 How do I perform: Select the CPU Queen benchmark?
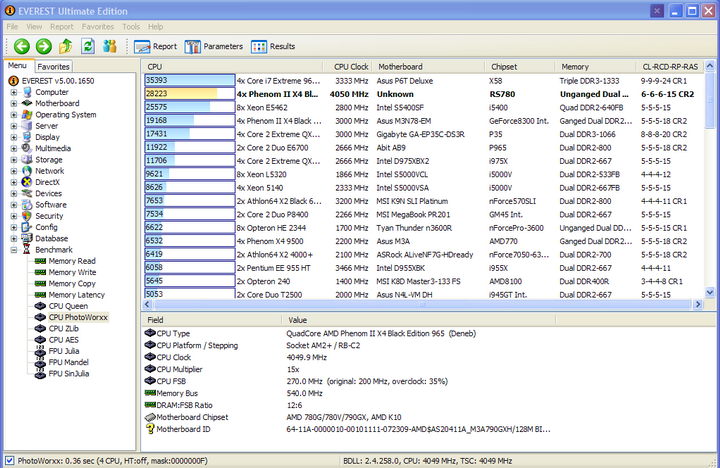68,306
